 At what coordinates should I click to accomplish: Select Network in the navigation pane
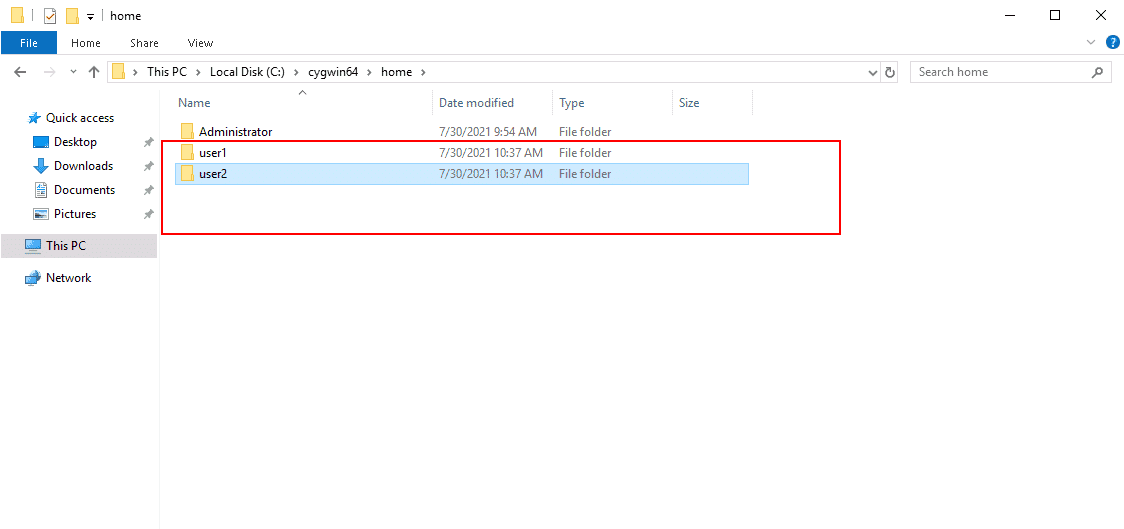(x=68, y=278)
